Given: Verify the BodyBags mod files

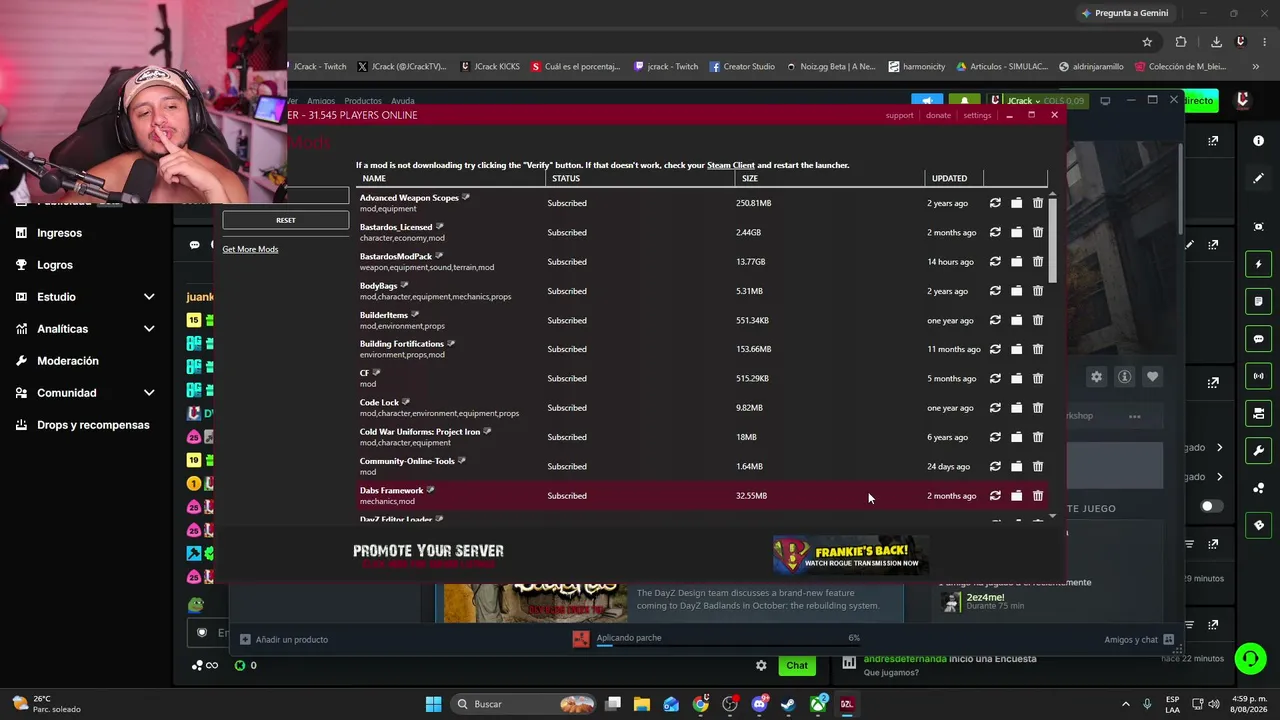Looking at the screenshot, I should (x=995, y=291).
